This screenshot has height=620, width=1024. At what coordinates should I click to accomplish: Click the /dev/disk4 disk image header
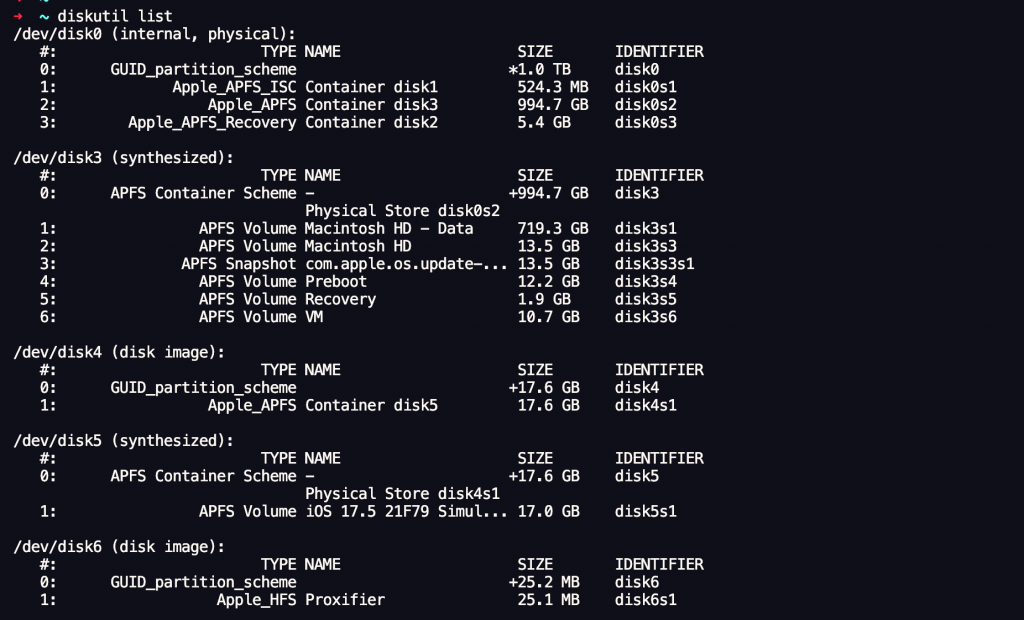tap(118, 352)
